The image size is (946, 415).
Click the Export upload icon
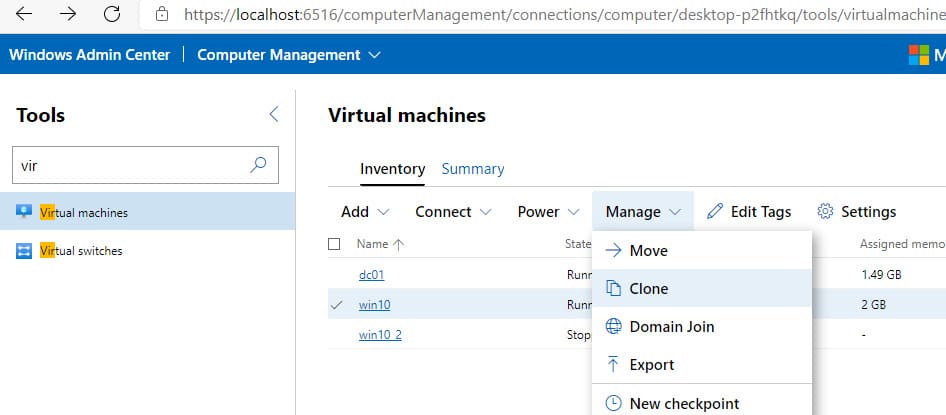[613, 364]
